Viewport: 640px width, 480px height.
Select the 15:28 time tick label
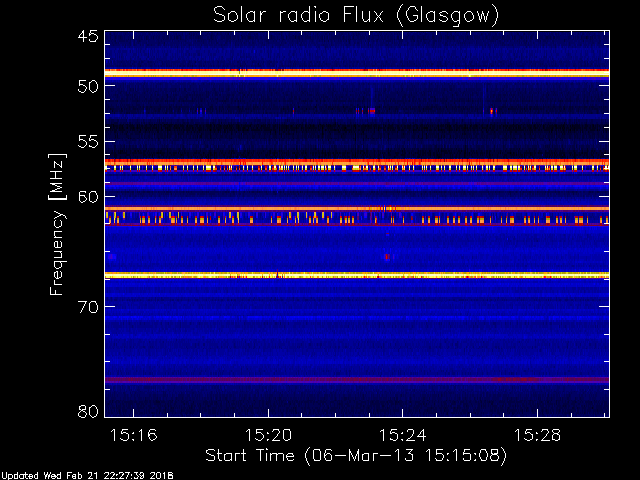(x=537, y=435)
